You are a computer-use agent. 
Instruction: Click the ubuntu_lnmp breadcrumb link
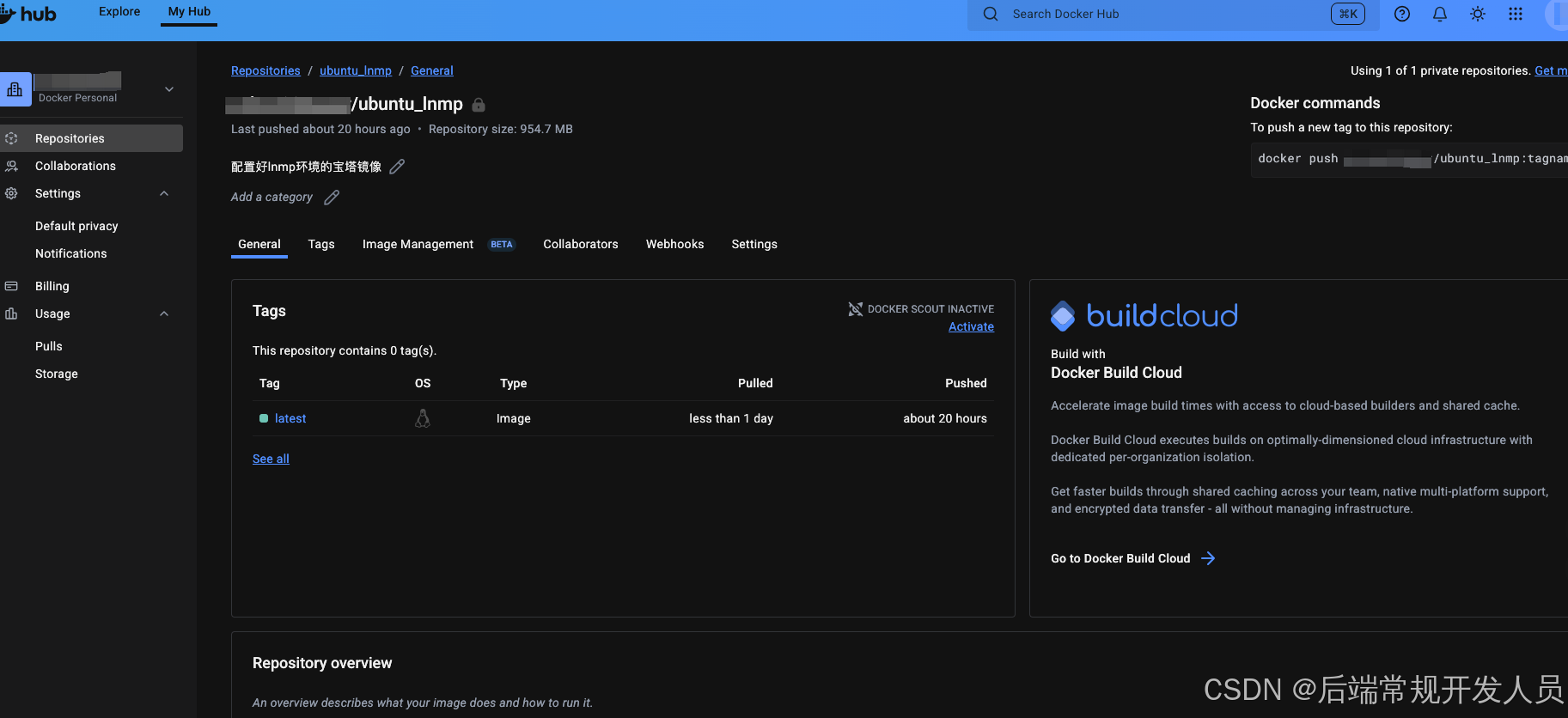356,70
